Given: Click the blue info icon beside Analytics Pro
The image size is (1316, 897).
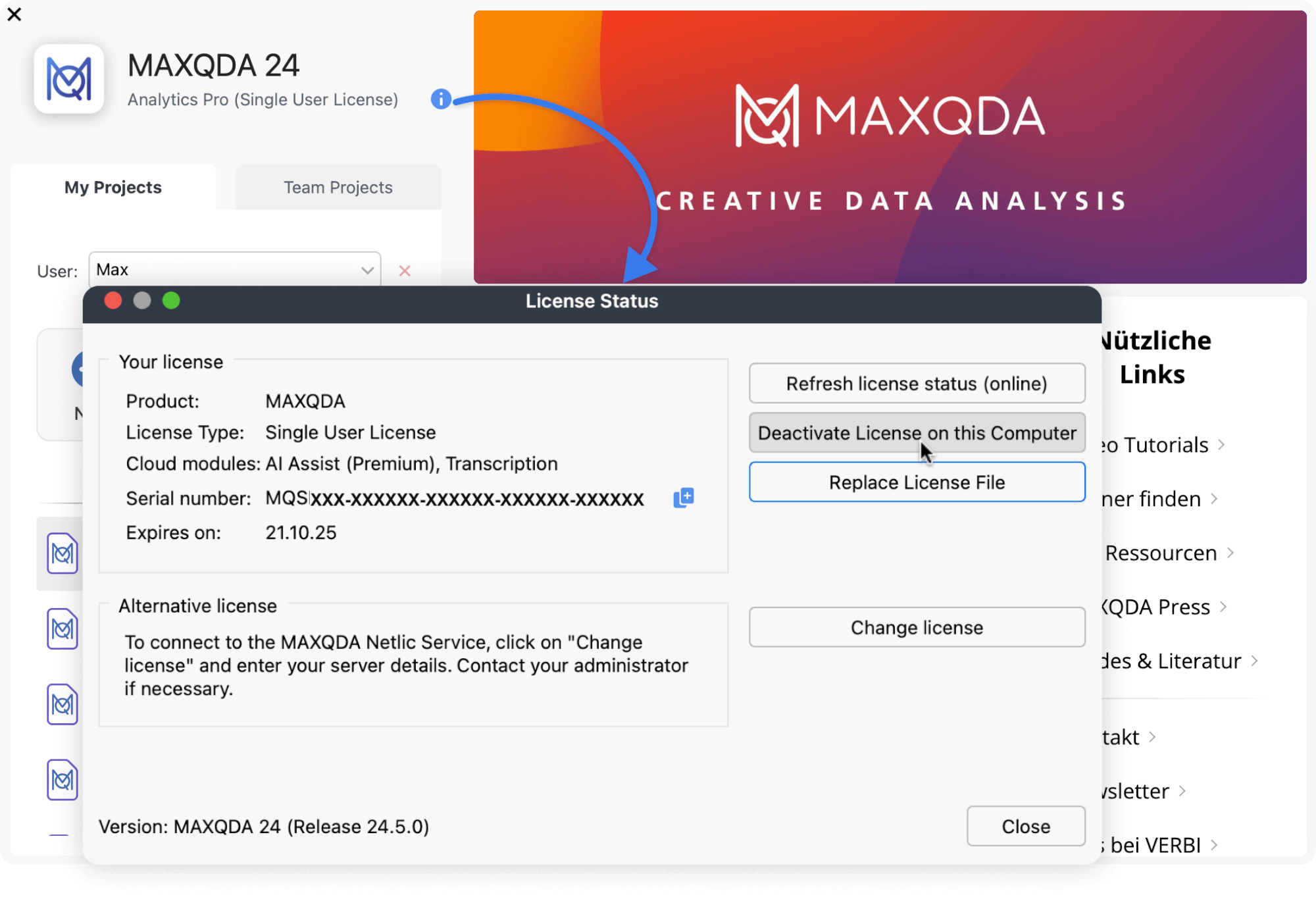Looking at the screenshot, I should tap(440, 99).
